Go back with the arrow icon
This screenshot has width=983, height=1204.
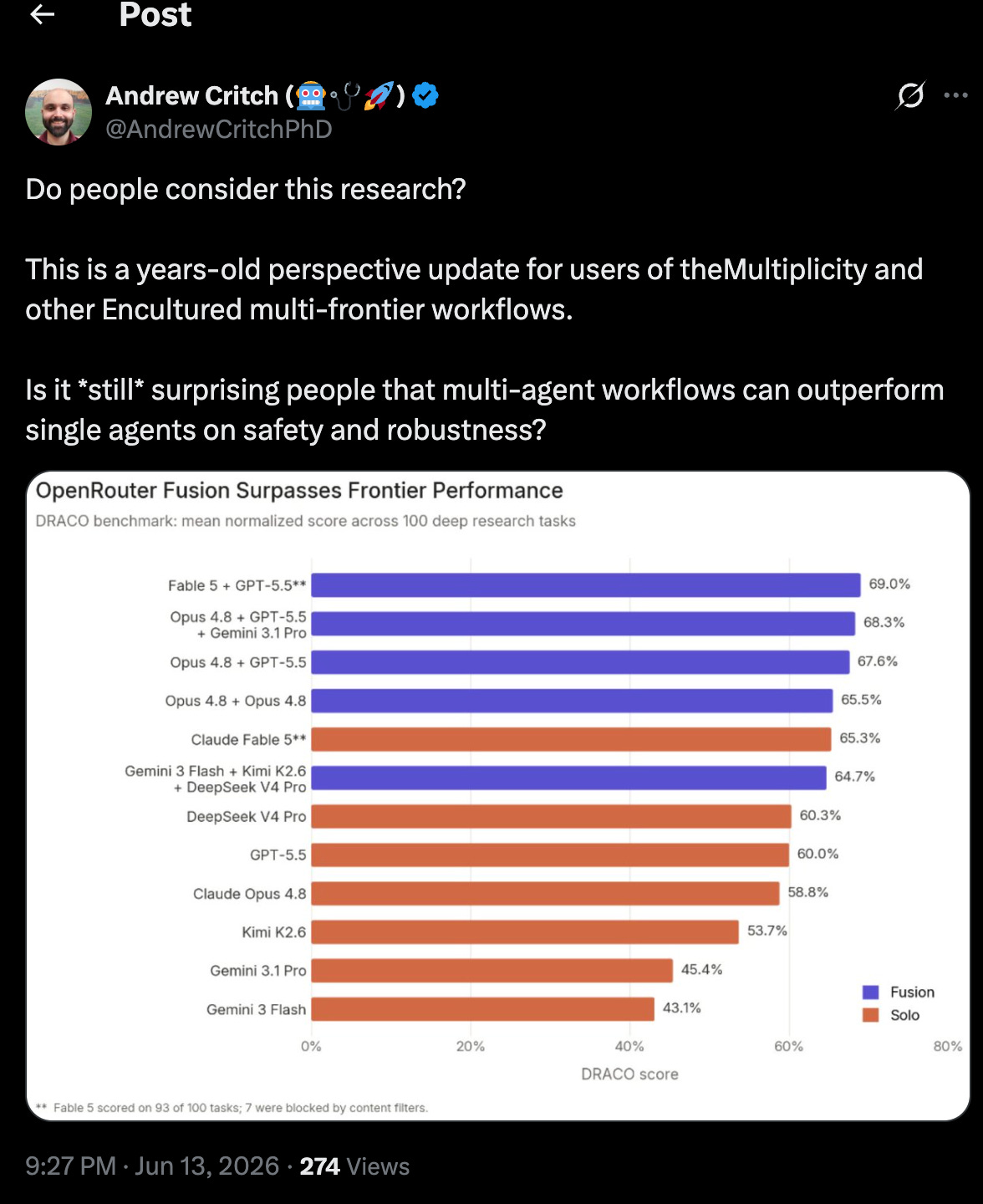point(42,14)
